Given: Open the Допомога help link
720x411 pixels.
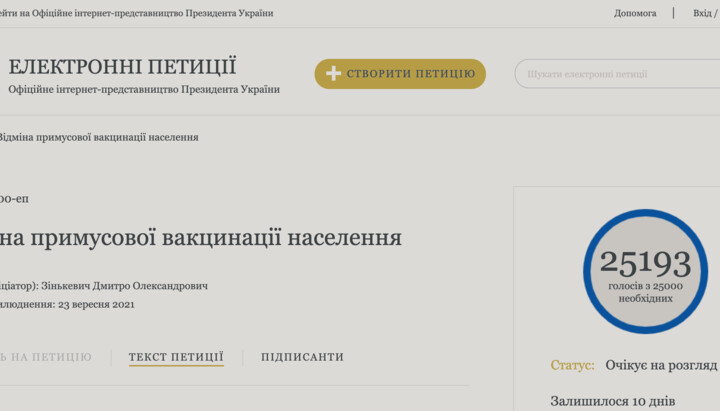Looking at the screenshot, I should (x=635, y=13).
